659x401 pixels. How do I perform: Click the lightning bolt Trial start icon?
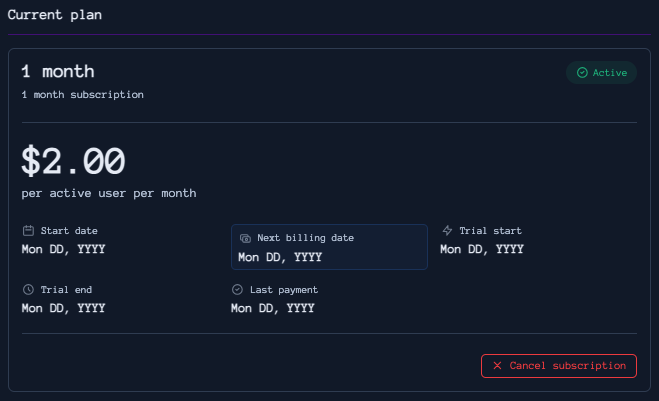(447, 231)
